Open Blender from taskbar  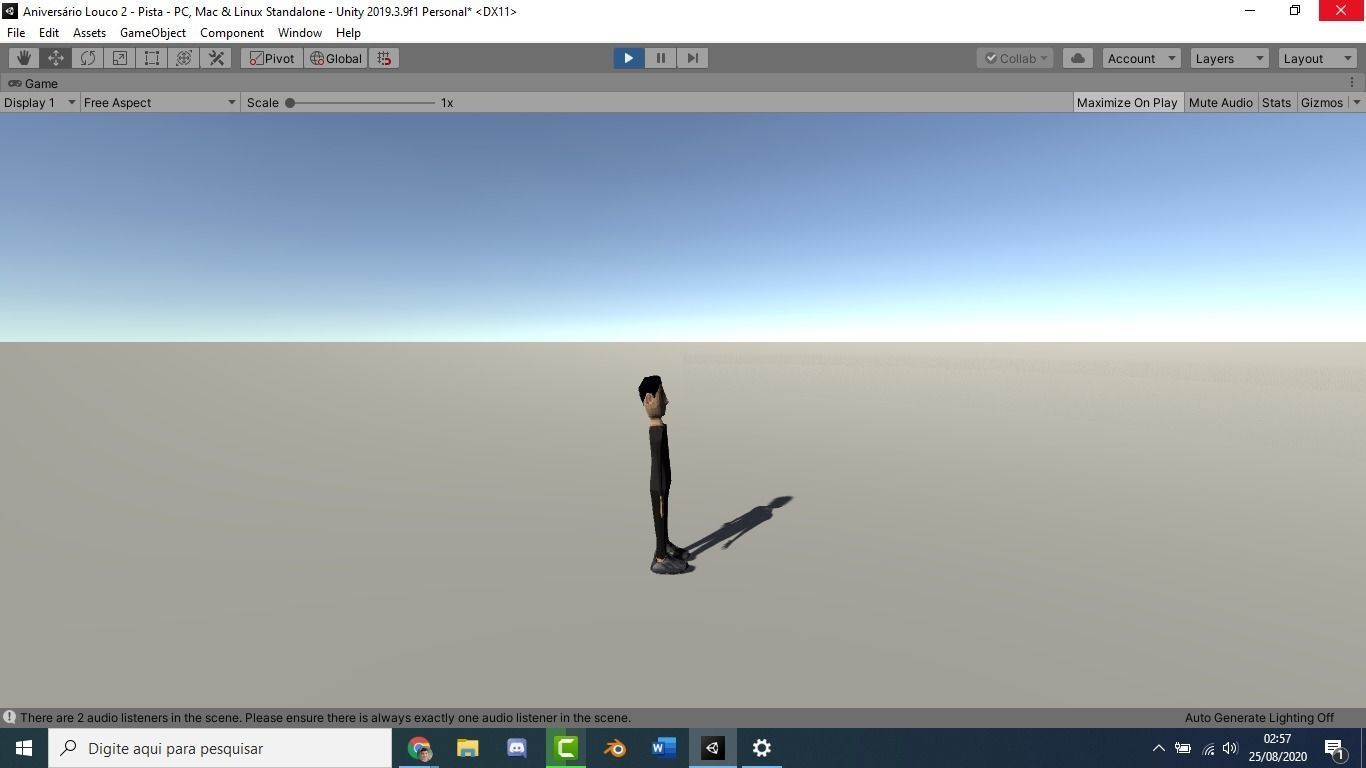coord(615,748)
